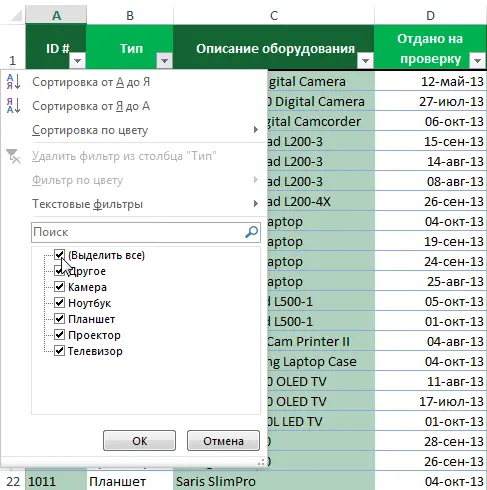Screen dimensions: 487x490
Task: Select row 22 header
Action: [13, 481]
